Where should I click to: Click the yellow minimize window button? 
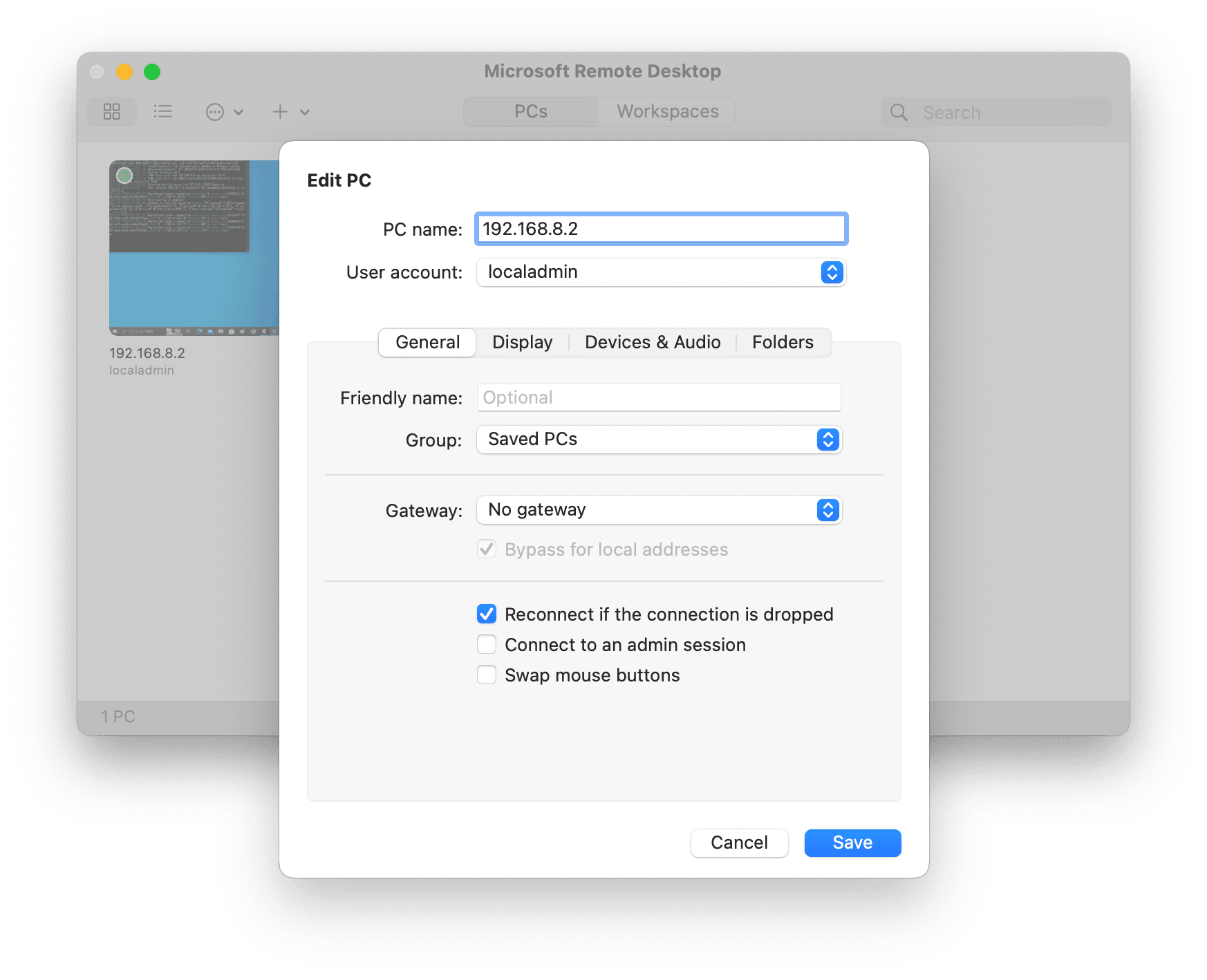[124, 72]
